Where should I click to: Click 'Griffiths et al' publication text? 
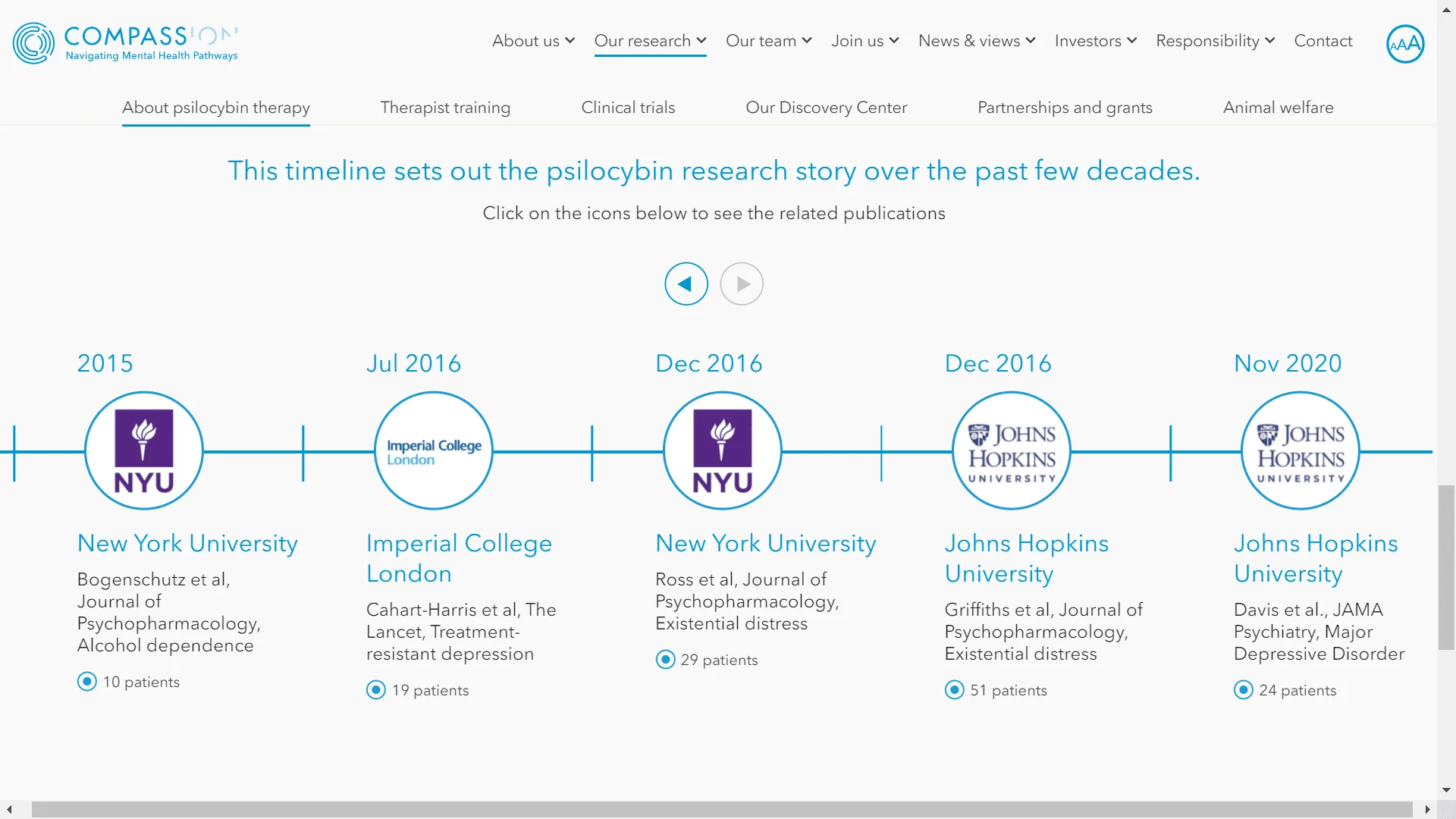[x=1043, y=632]
